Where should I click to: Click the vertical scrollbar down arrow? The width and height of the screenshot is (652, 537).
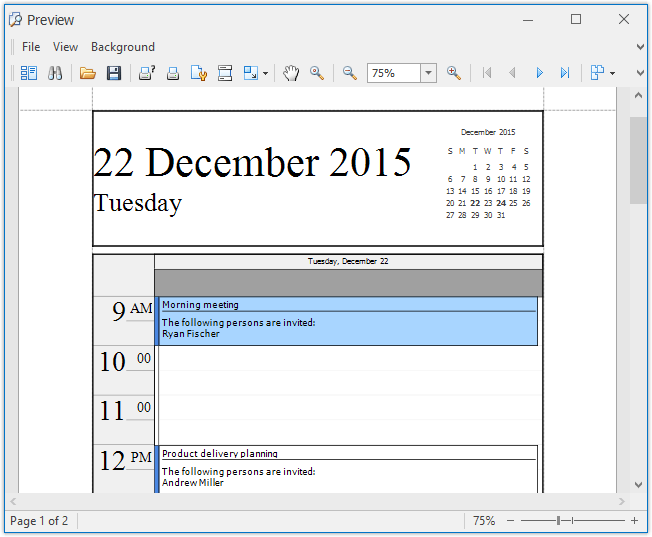[x=638, y=485]
